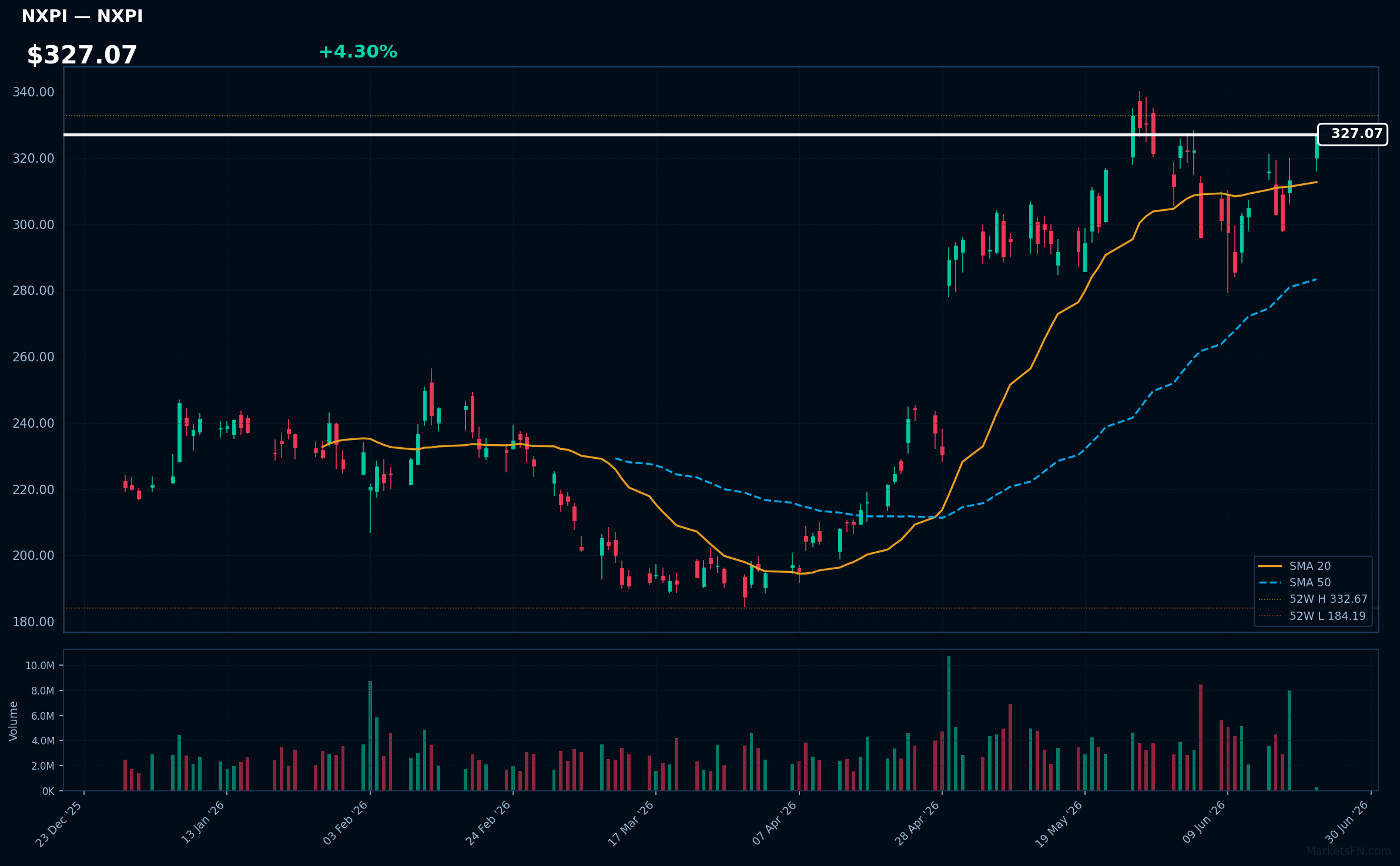Click the 03 Feb '26 date label
The image size is (1400, 866).
click(346, 823)
